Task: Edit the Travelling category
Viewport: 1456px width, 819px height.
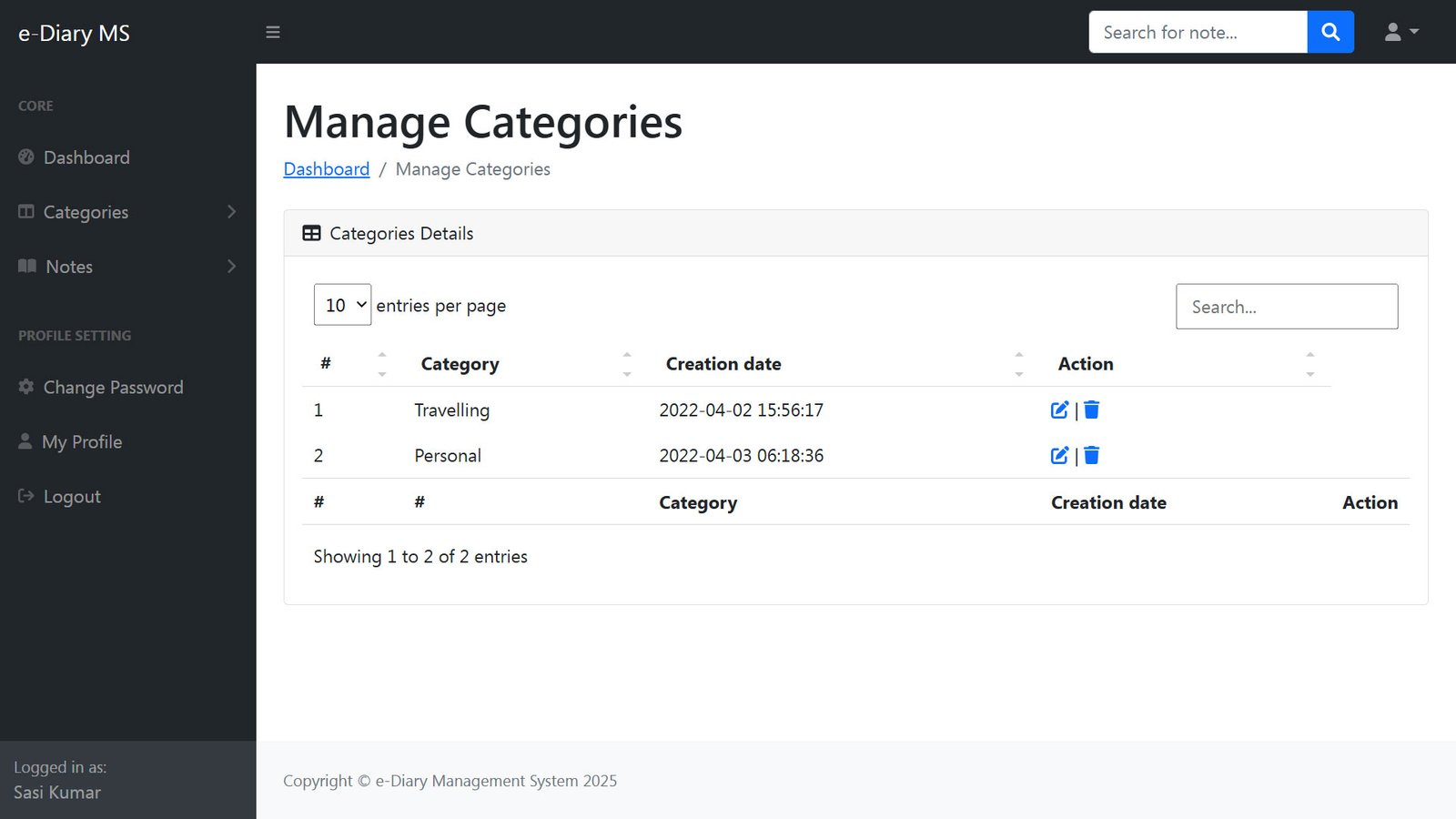Action: click(1059, 409)
